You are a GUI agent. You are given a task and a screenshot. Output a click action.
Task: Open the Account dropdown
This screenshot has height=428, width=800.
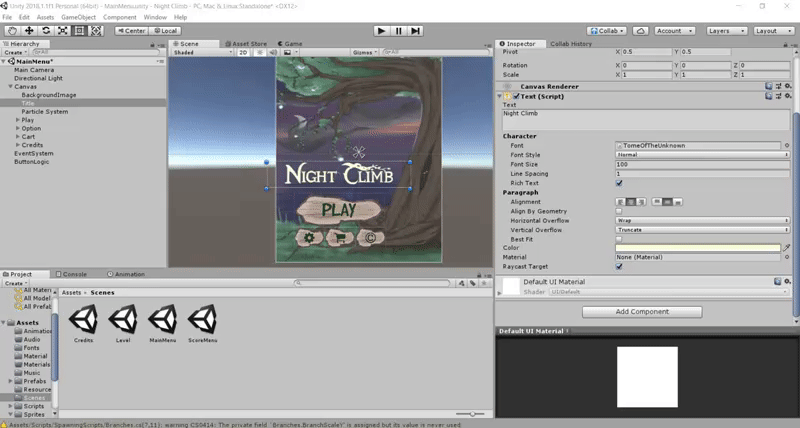tap(674, 31)
